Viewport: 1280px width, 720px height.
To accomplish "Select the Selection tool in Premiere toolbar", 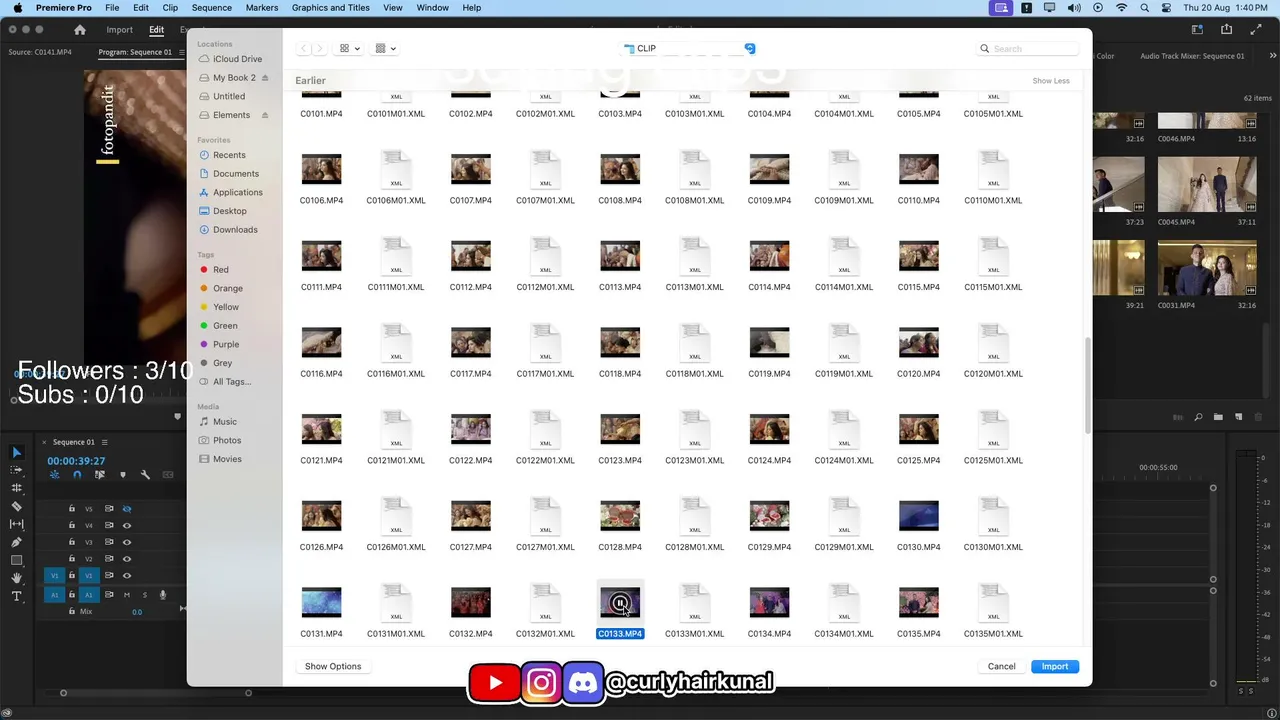I will (16, 452).
